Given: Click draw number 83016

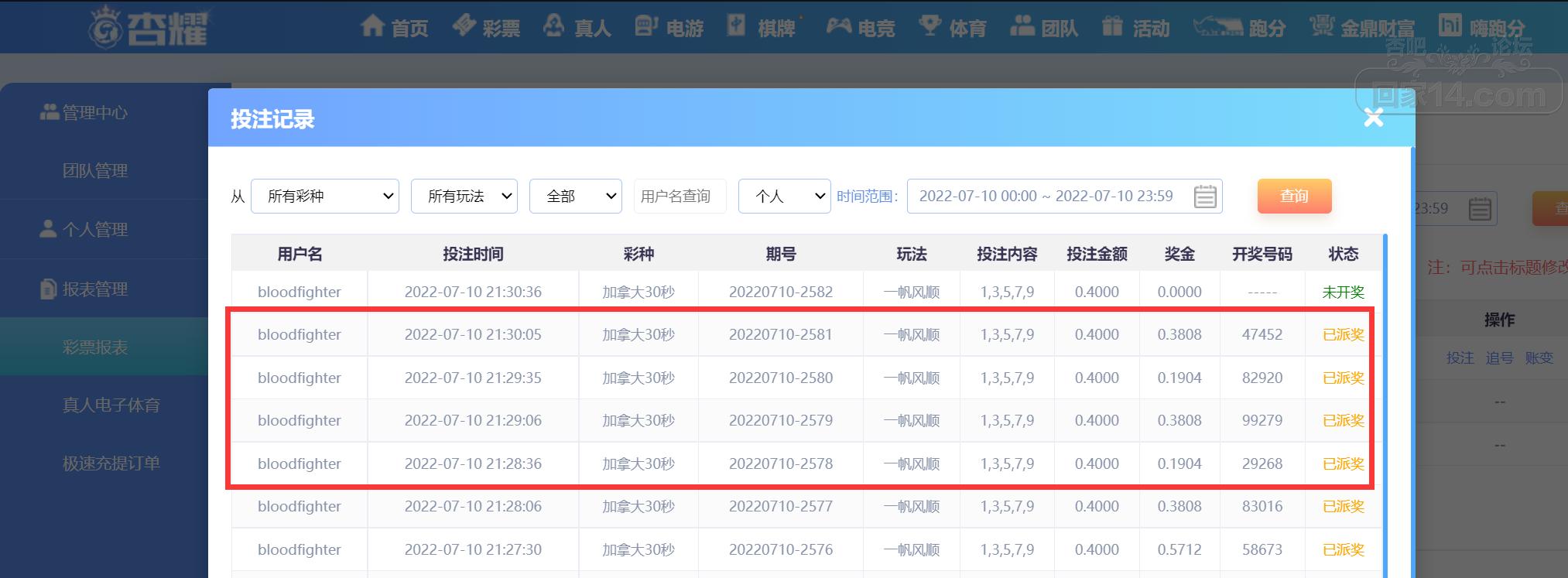Looking at the screenshot, I should pos(1262,506).
